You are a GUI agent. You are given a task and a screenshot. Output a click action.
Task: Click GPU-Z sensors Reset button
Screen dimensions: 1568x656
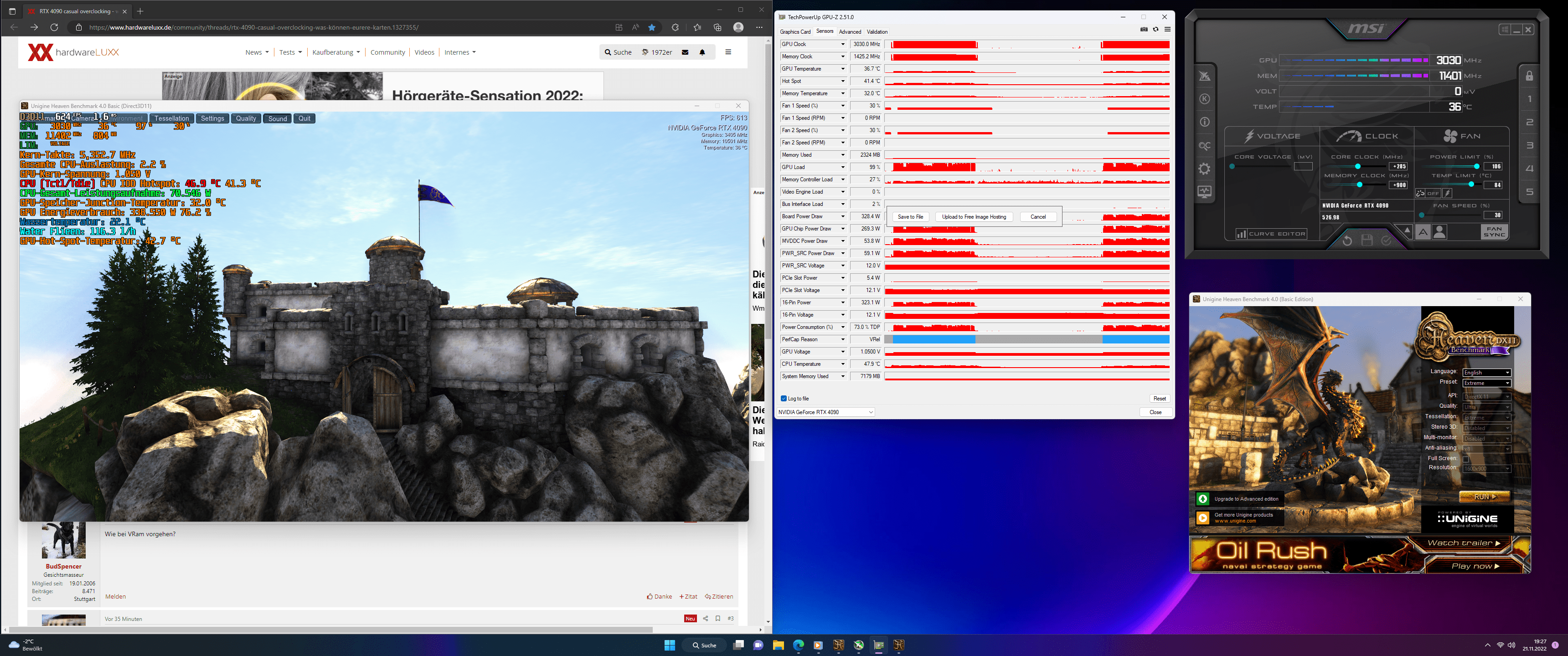[1160, 399]
